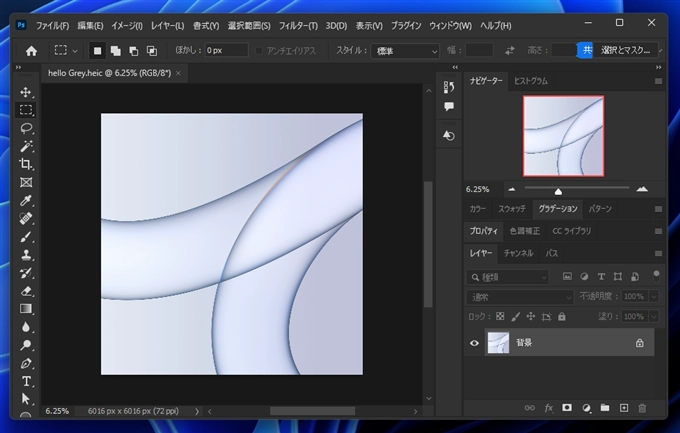
Task: Switch to the チャンネル tab
Action: [x=518, y=253]
